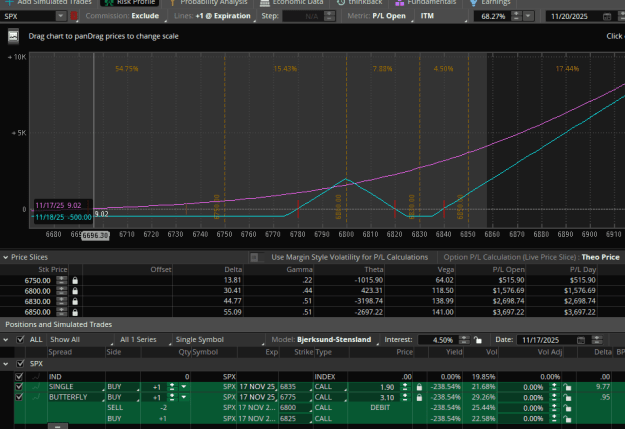Image resolution: width=625 pixels, height=429 pixels.
Task: Click the 6800.00 slice marker on chart
Action: (338, 207)
